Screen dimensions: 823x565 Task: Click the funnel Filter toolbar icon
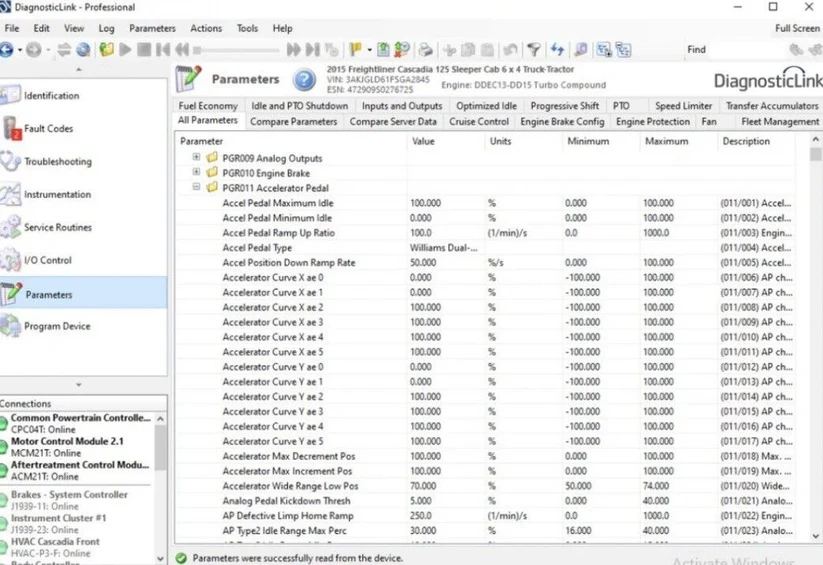tap(534, 50)
